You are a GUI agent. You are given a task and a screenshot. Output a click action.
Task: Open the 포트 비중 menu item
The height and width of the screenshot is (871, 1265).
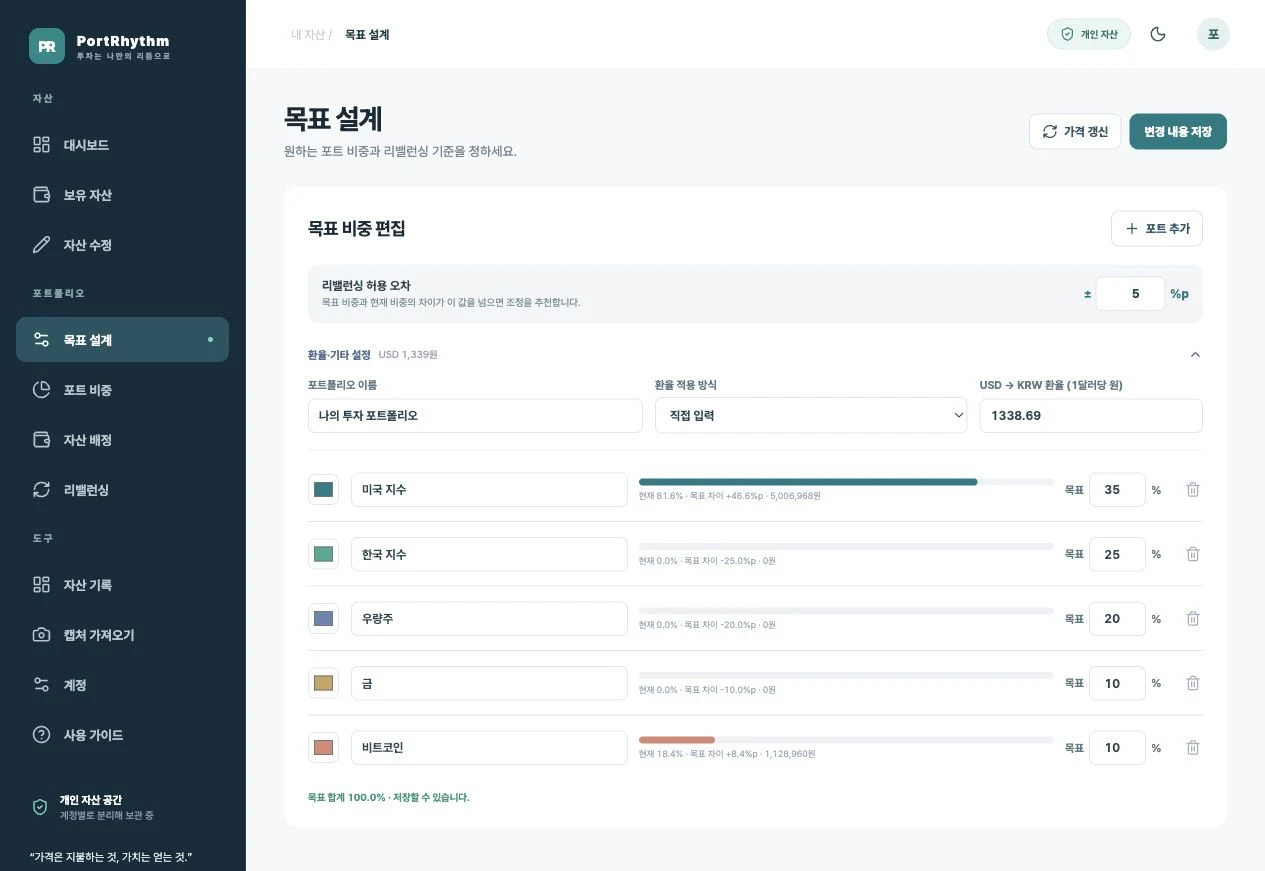122,390
